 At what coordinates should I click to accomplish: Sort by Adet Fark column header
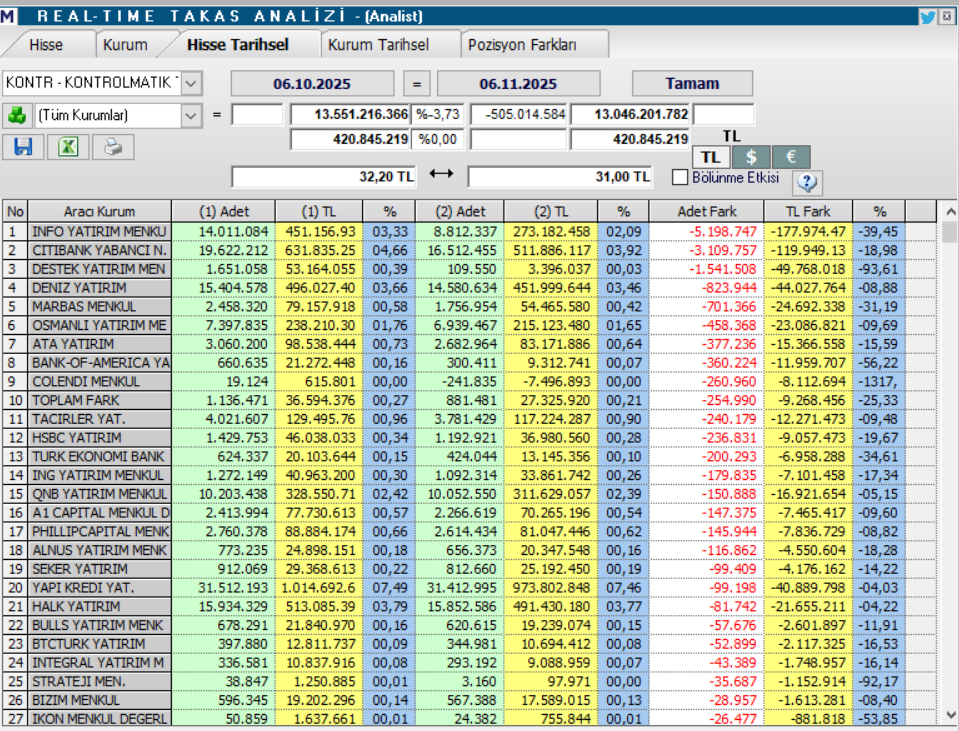point(706,212)
